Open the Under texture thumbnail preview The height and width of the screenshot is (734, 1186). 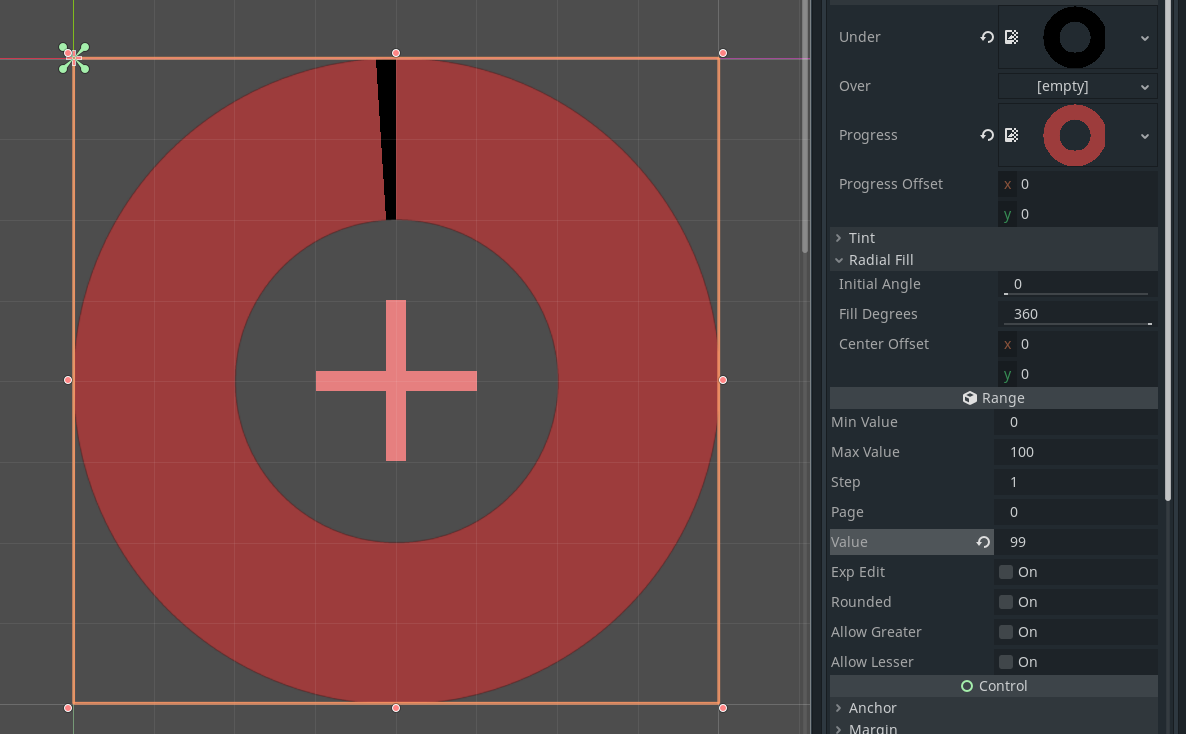tap(1074, 37)
